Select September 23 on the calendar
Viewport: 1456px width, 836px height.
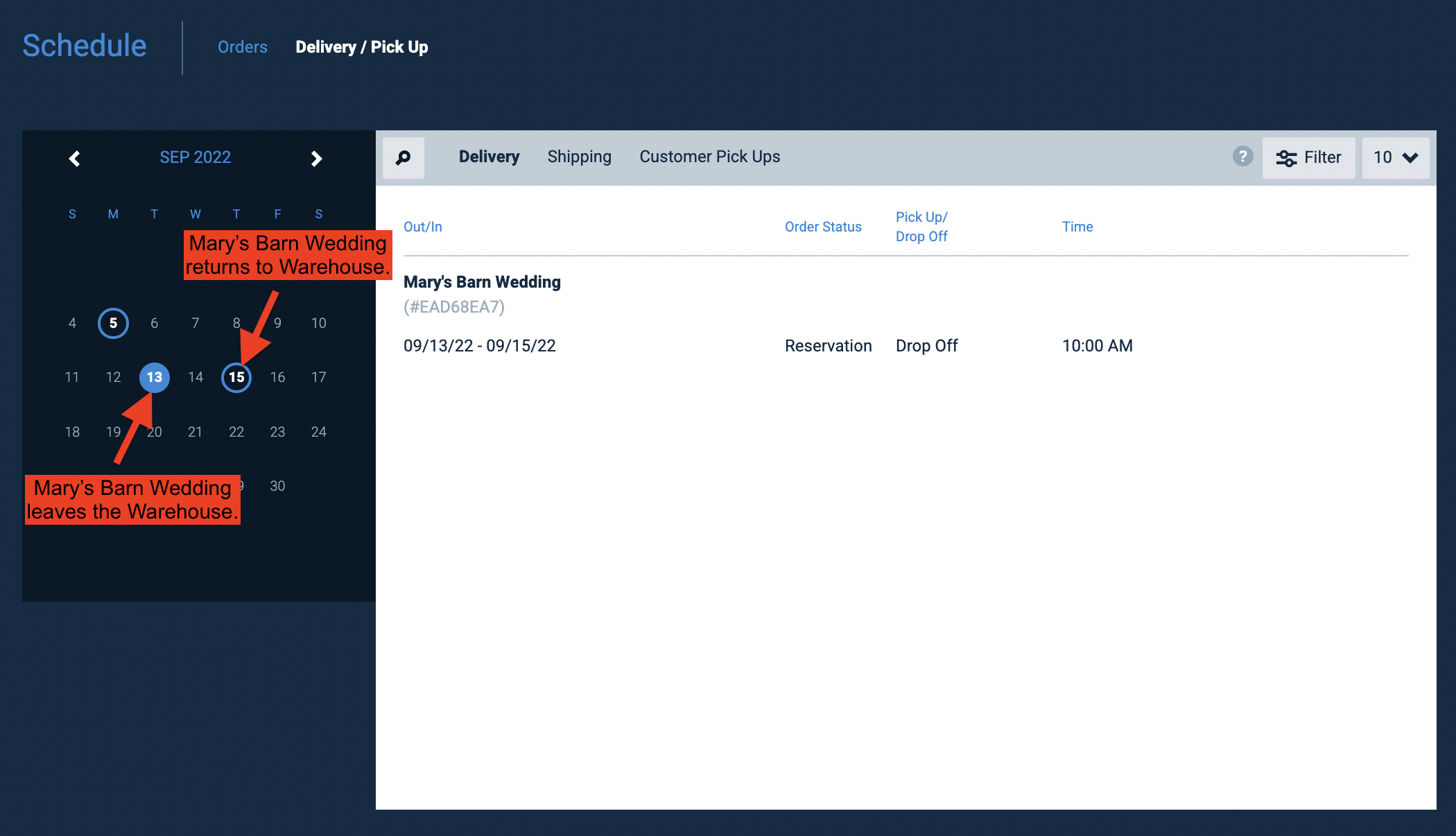(x=277, y=432)
